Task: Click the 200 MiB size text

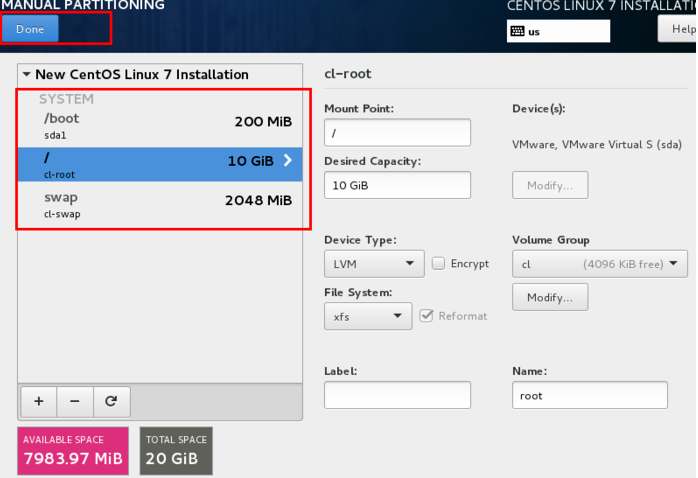Action: [263, 122]
